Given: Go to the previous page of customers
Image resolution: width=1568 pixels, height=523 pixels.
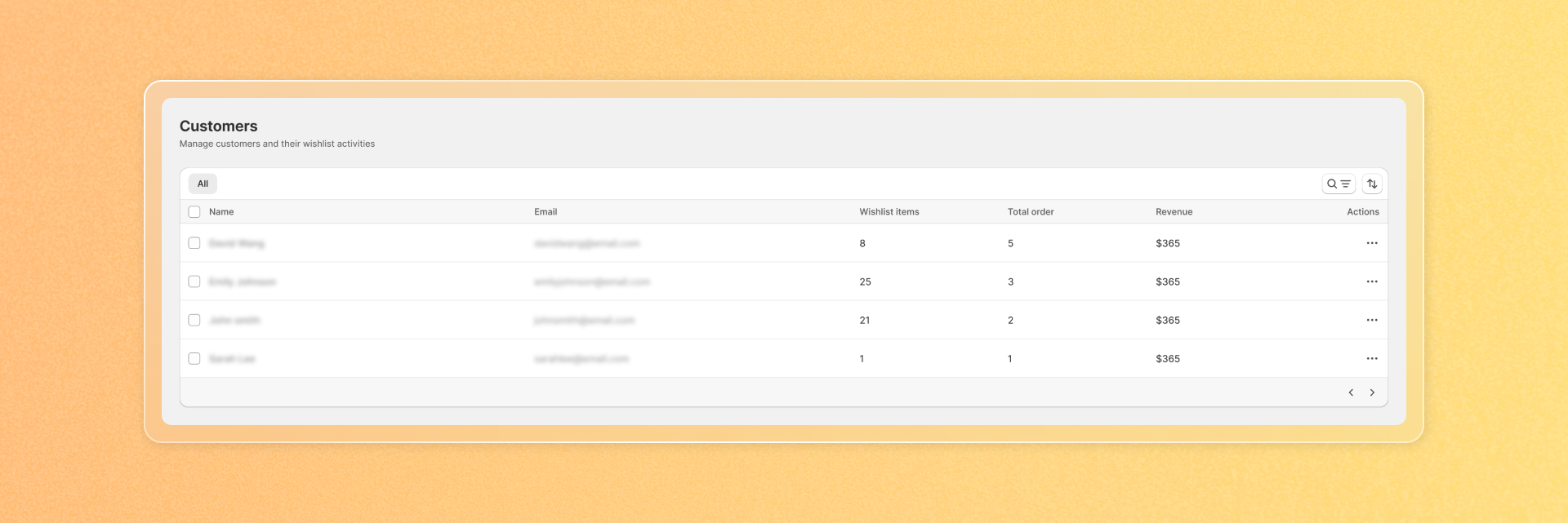Looking at the screenshot, I should point(1351,392).
